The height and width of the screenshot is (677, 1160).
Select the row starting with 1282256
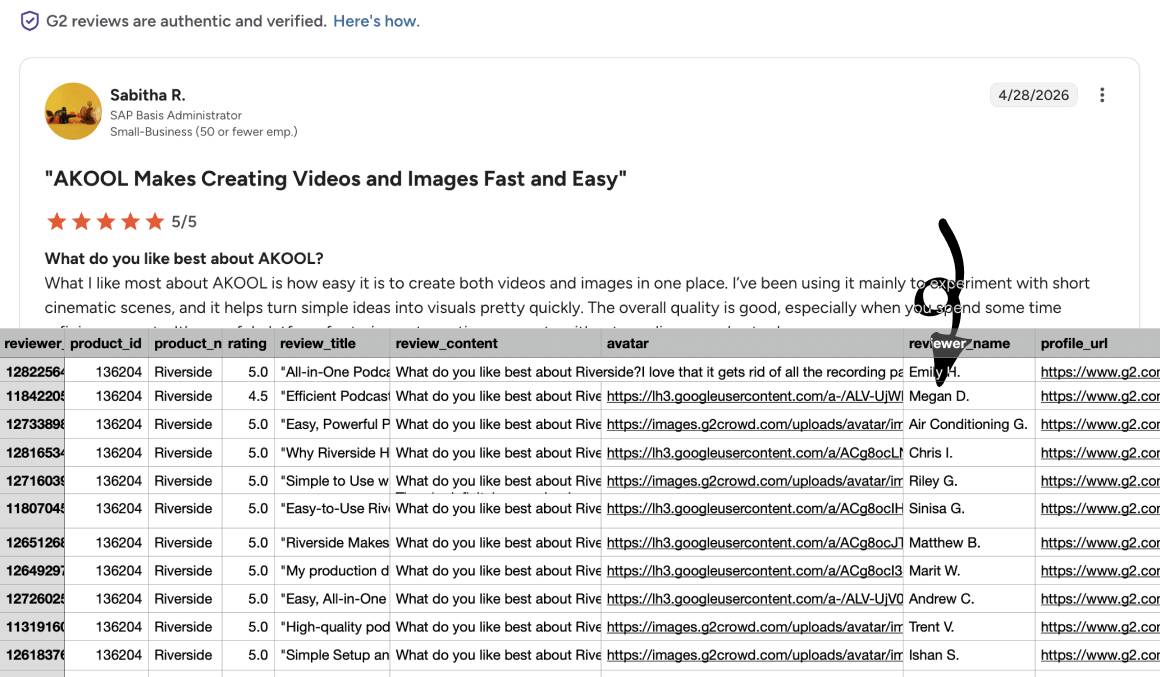pyautogui.click(x=33, y=372)
